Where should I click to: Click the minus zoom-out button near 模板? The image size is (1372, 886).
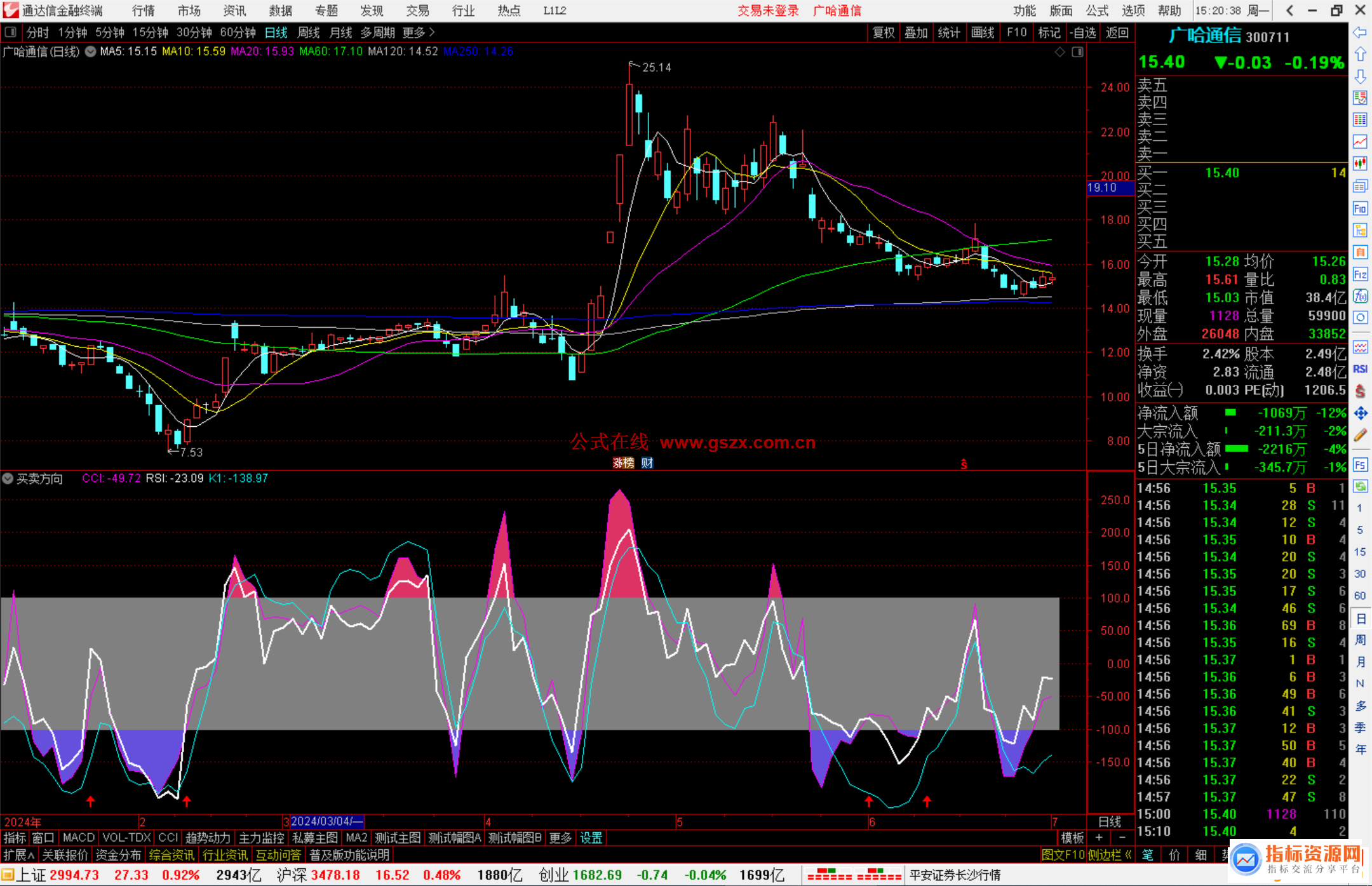[1122, 838]
